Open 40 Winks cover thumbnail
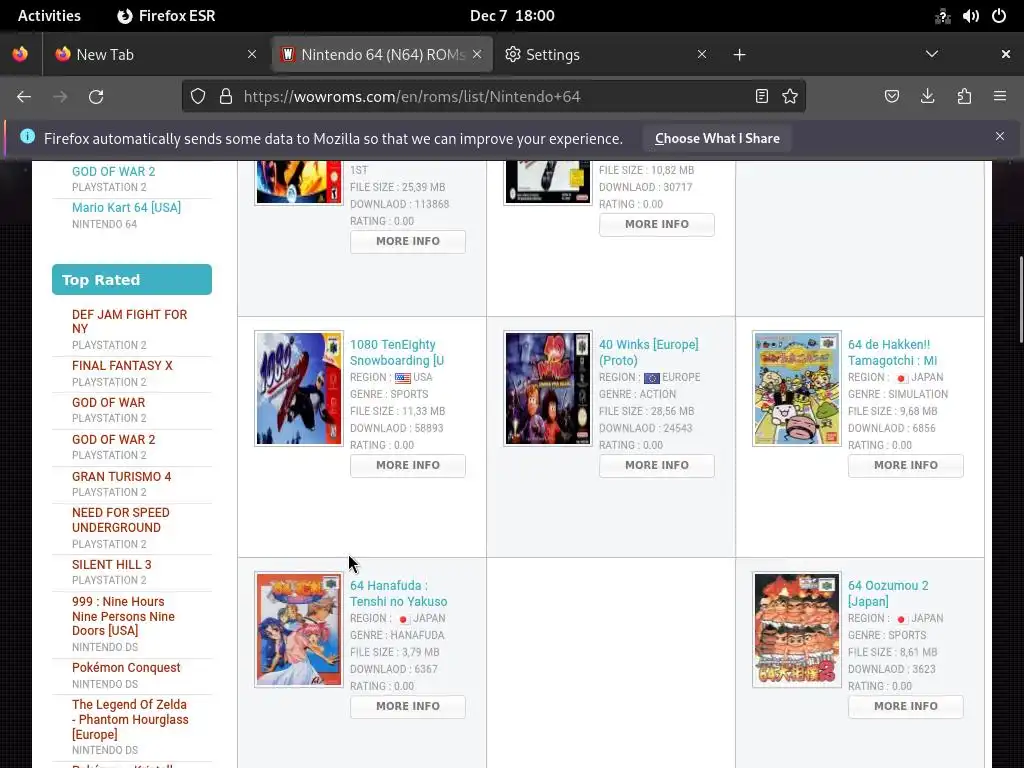 click(548, 389)
